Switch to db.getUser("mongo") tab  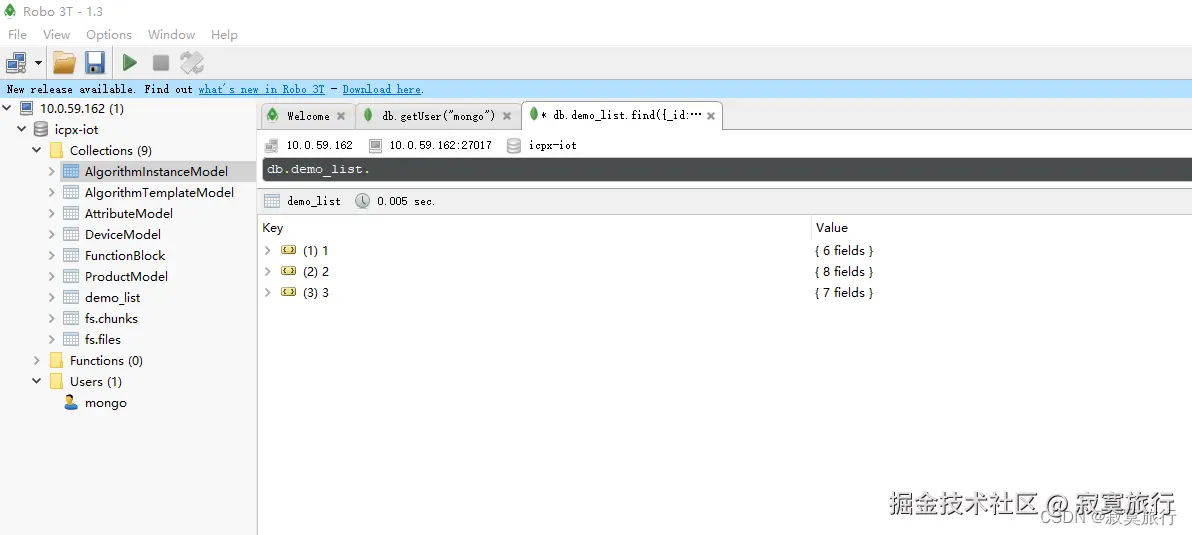click(x=438, y=116)
